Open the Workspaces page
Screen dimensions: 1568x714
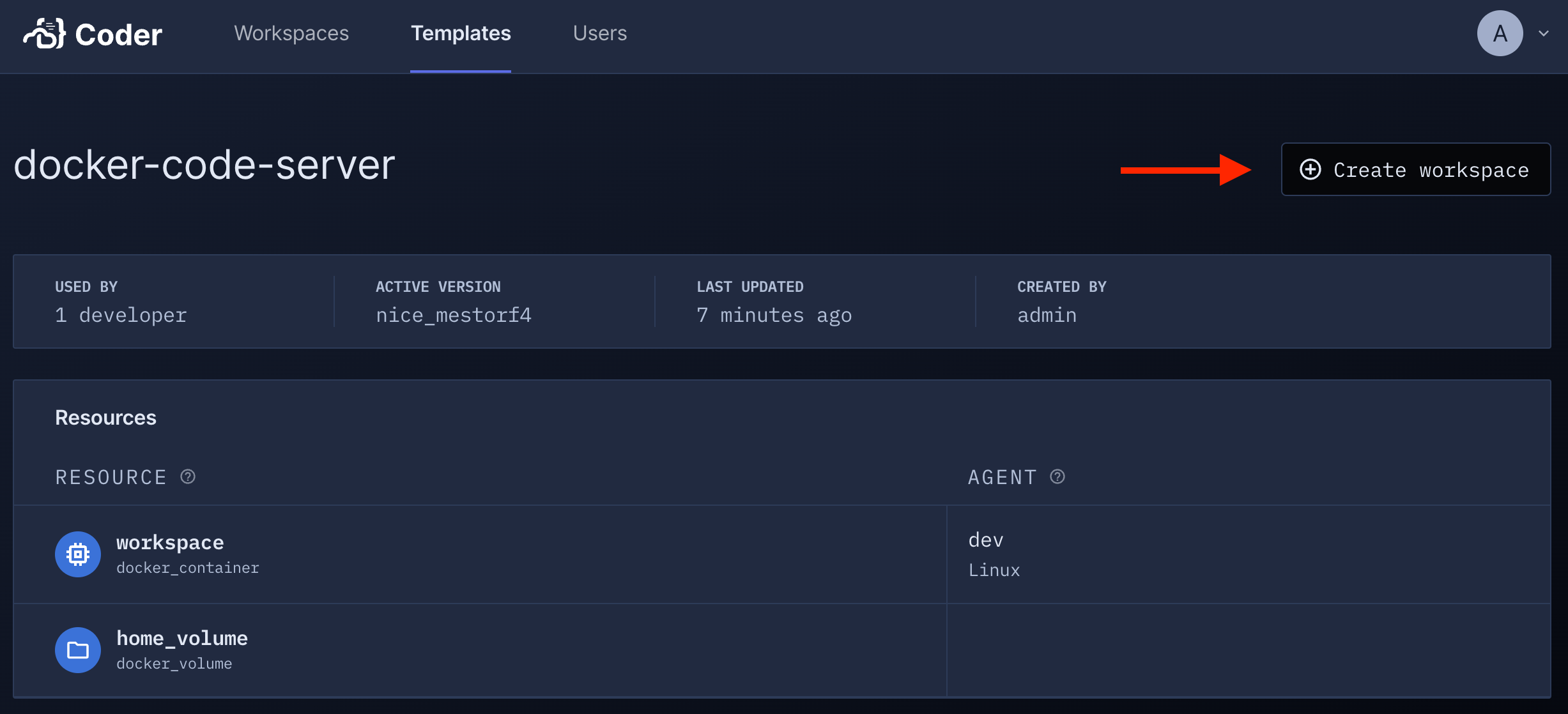click(x=291, y=33)
